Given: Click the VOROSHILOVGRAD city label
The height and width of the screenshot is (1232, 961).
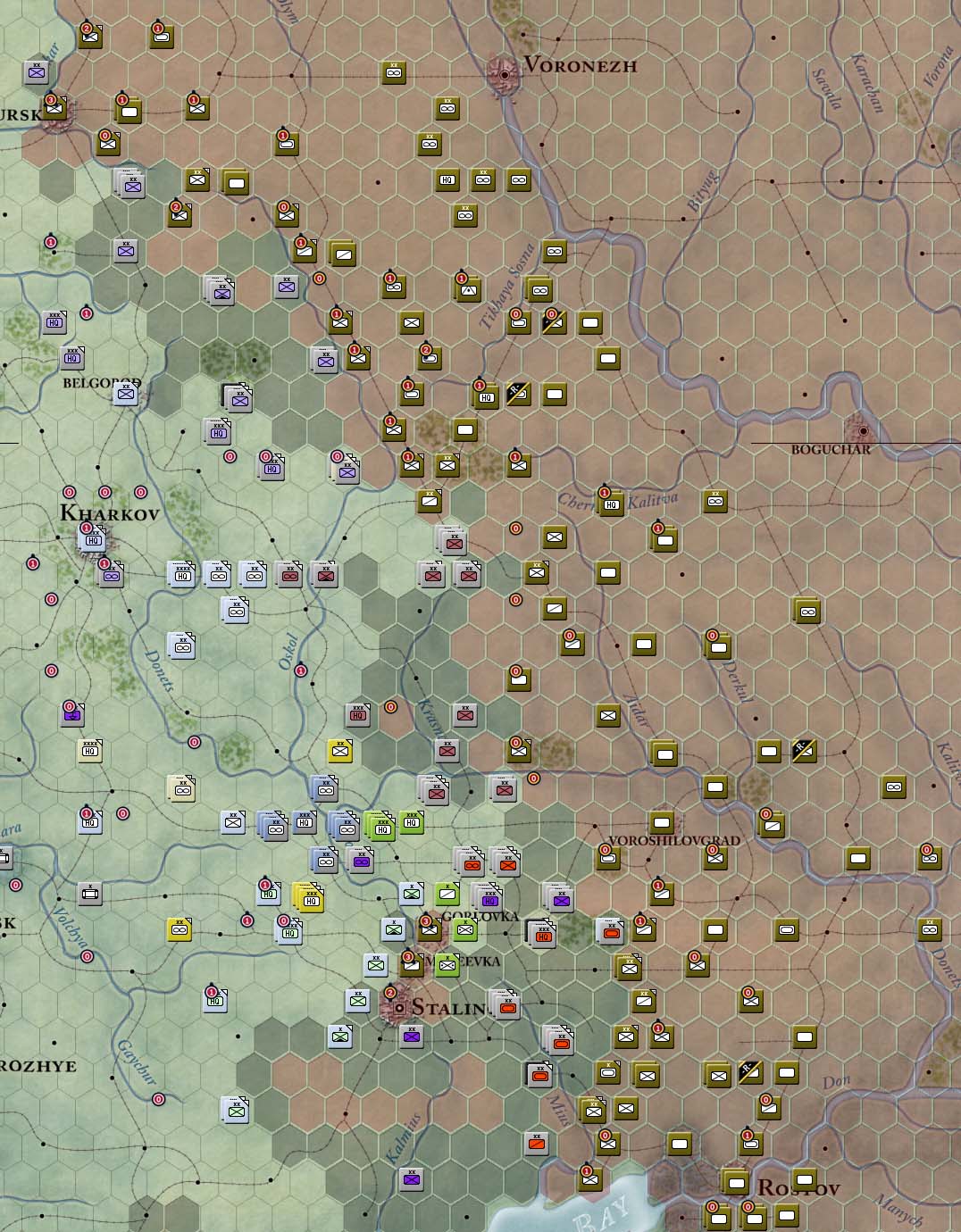Looking at the screenshot, I should 674,840.
